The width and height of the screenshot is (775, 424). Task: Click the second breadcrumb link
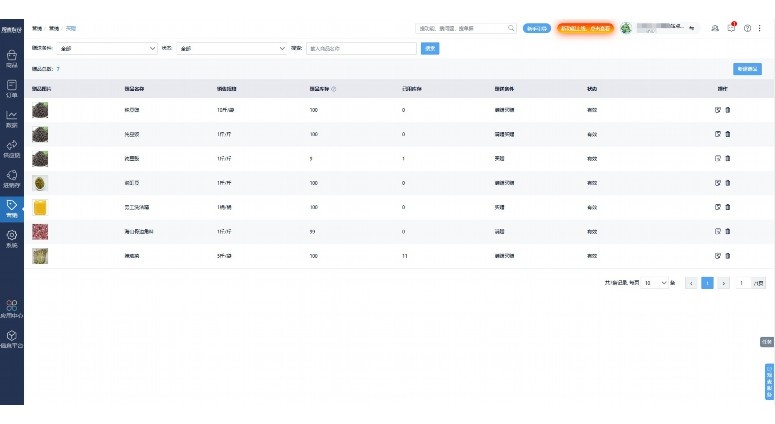(x=53, y=29)
